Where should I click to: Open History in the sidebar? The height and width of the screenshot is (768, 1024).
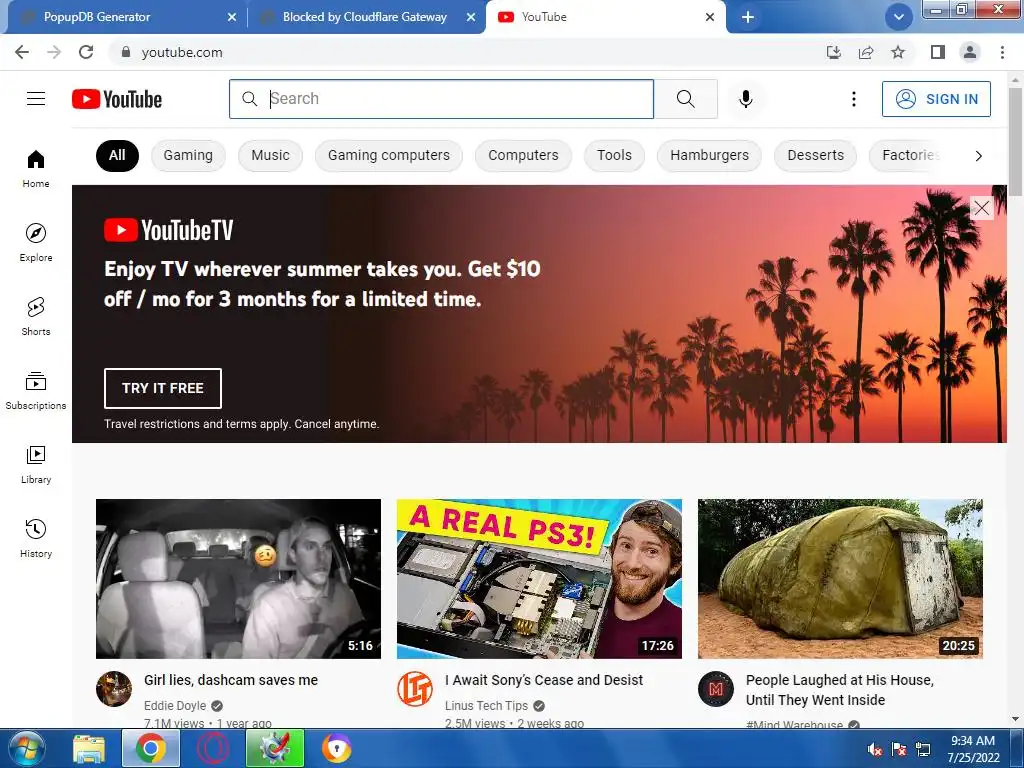pos(36,538)
